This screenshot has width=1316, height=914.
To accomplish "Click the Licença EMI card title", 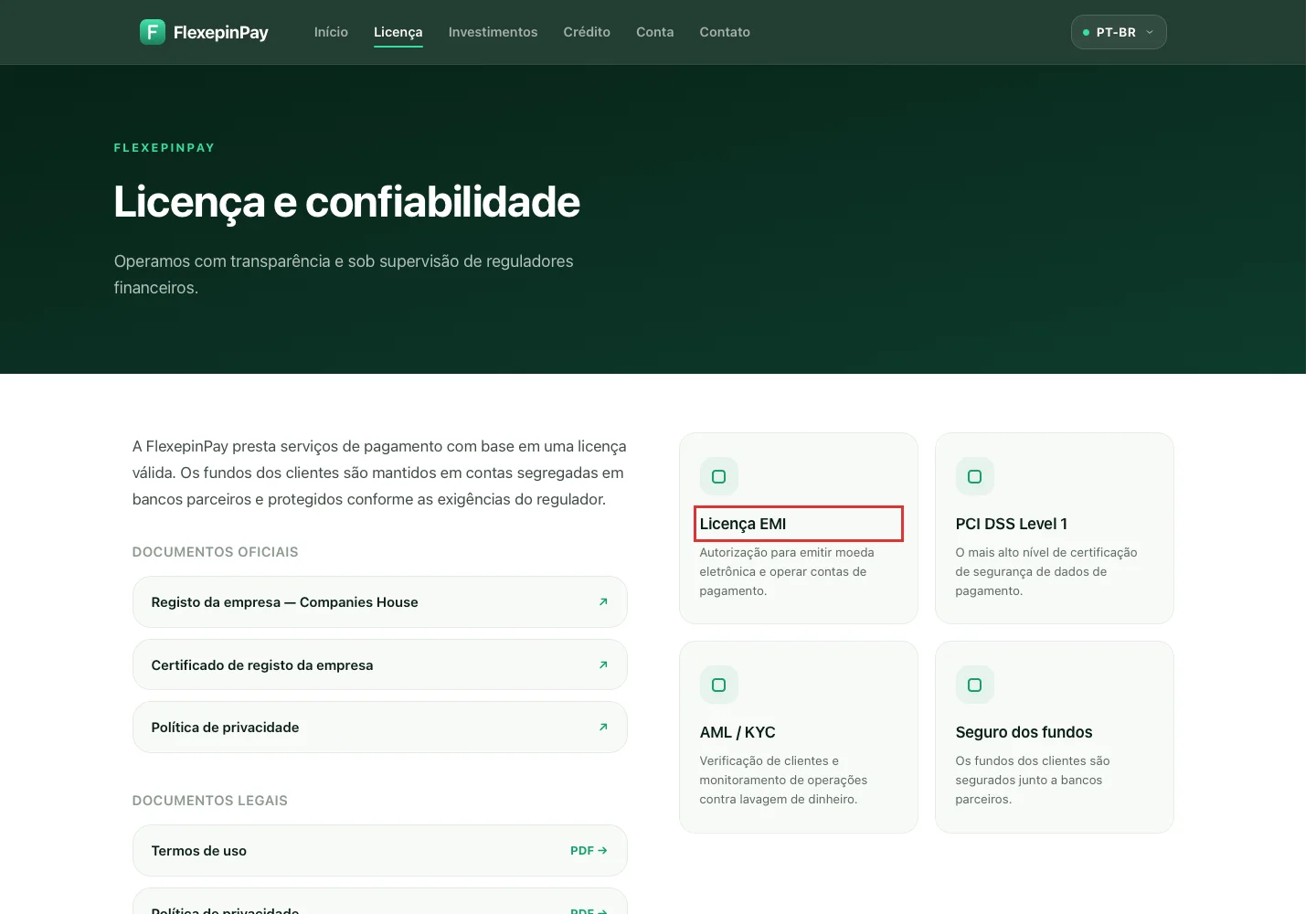I will point(743,524).
